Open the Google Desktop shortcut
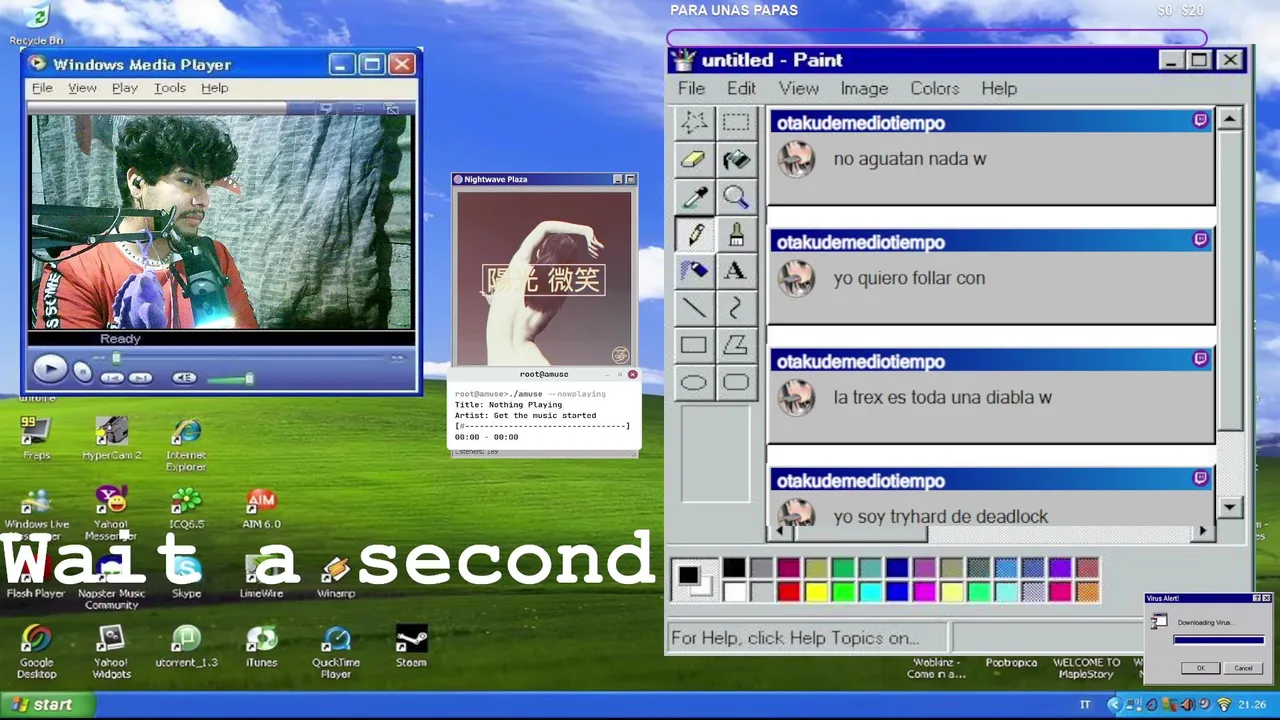The height and width of the screenshot is (720, 1280). [36, 652]
